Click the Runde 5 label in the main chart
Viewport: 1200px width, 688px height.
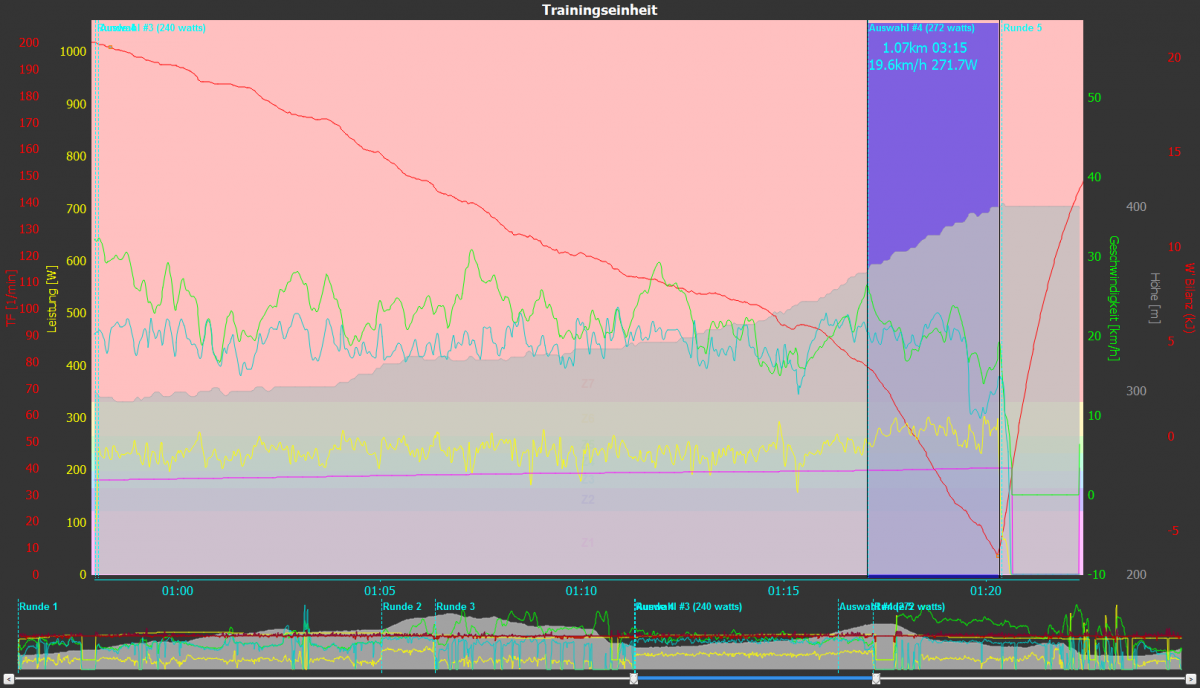1022,28
